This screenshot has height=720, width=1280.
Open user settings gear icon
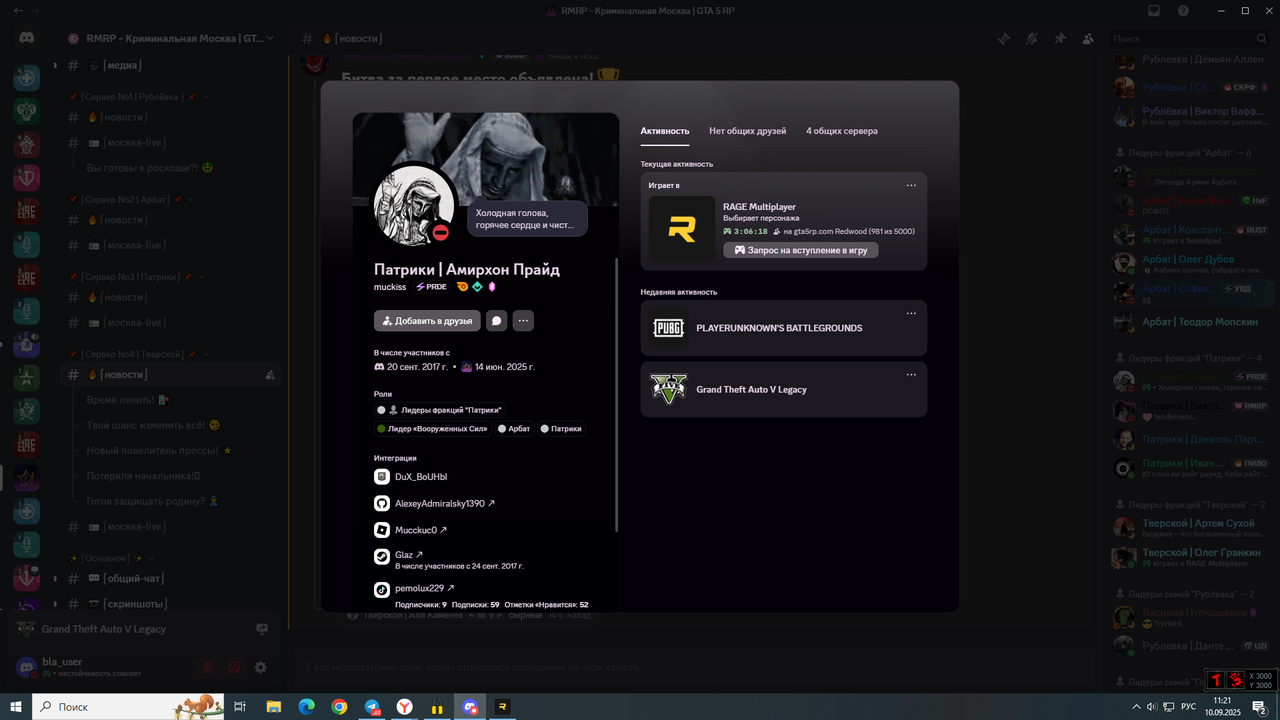click(x=260, y=667)
